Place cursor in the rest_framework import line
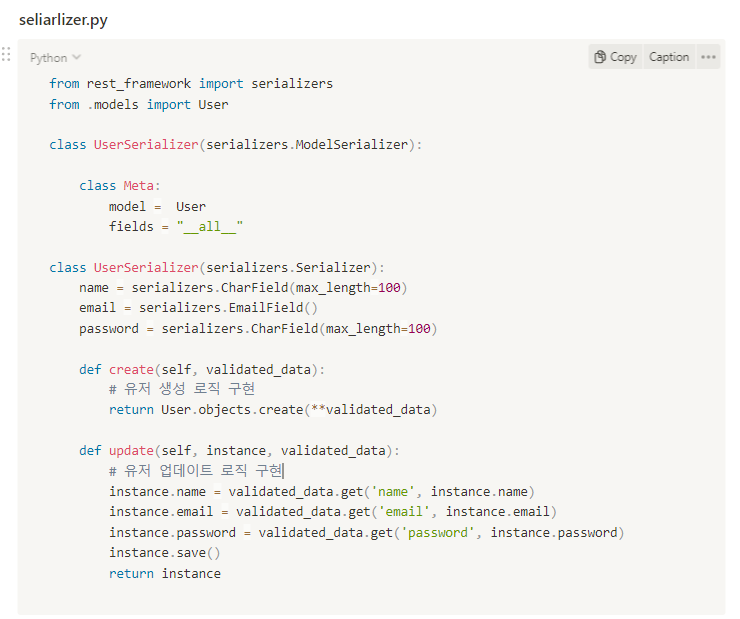This screenshot has height=619, width=740. tap(191, 84)
